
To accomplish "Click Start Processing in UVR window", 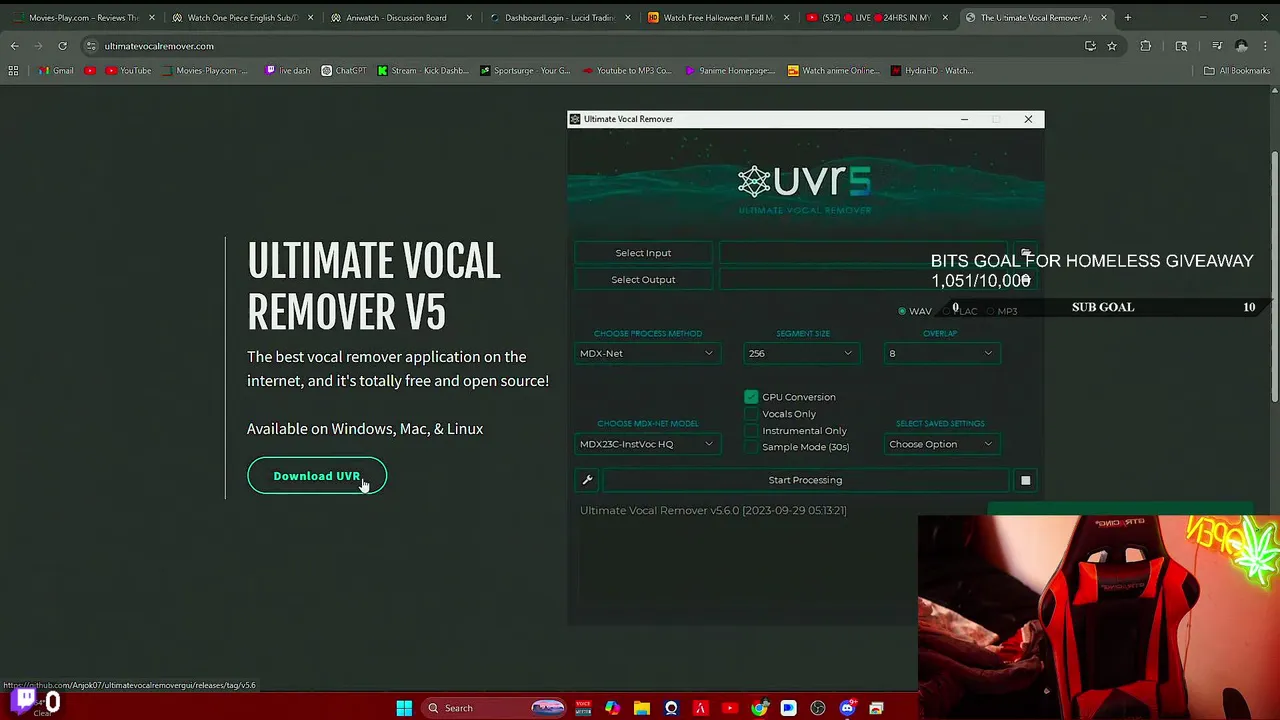I will point(805,480).
